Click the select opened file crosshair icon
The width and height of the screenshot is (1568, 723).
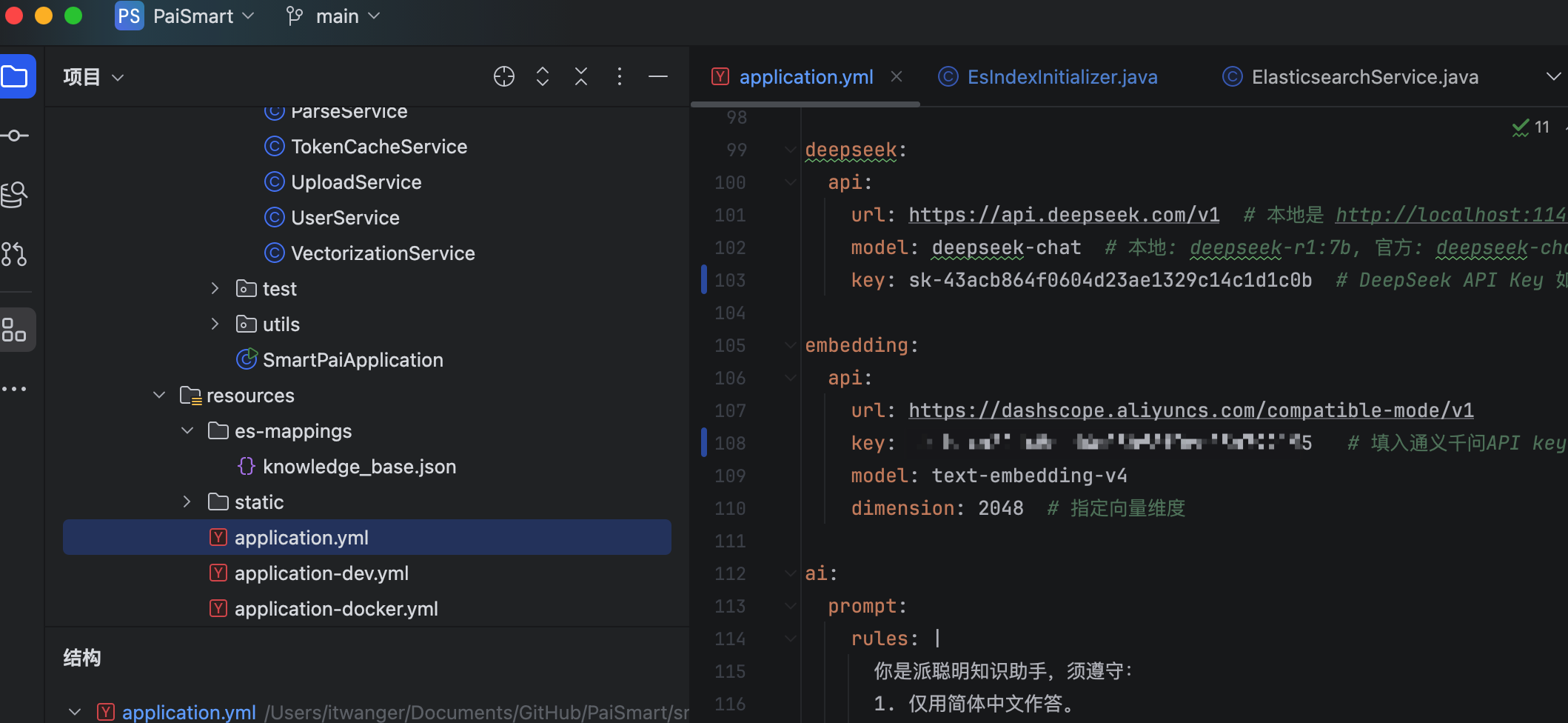(x=503, y=76)
